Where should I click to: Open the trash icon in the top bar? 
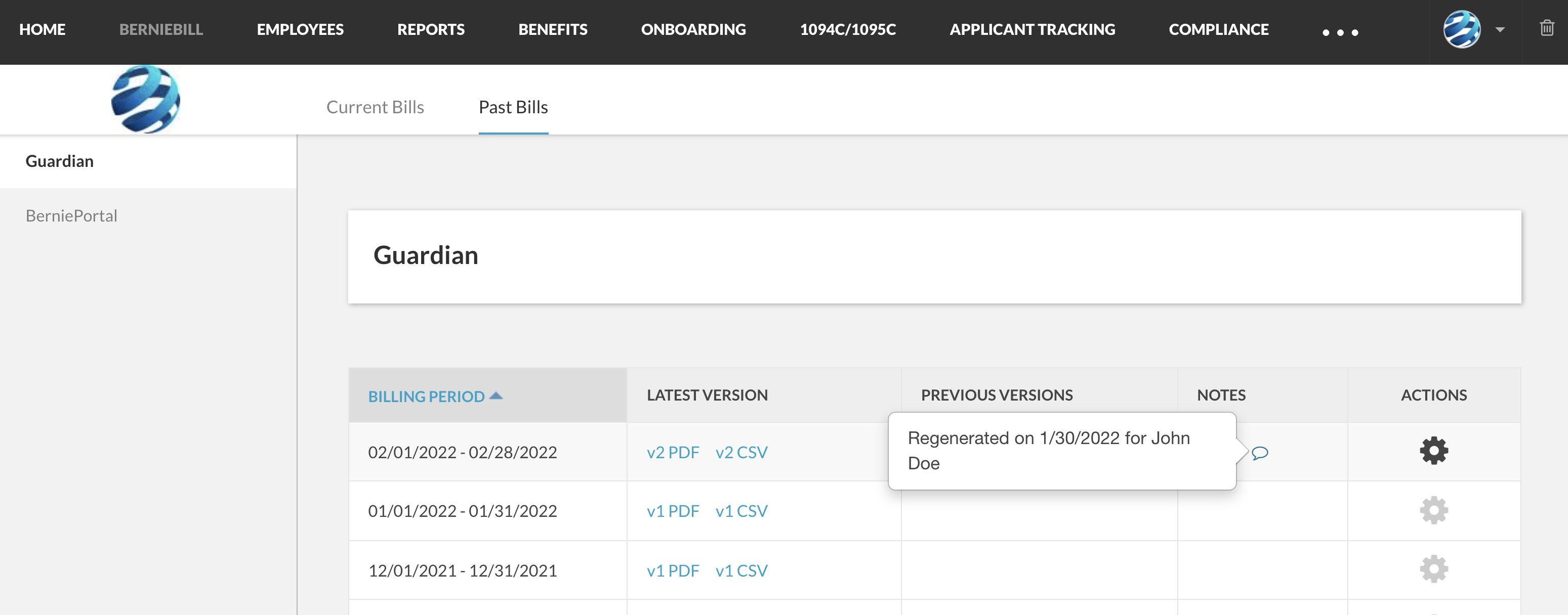pyautogui.click(x=1547, y=28)
